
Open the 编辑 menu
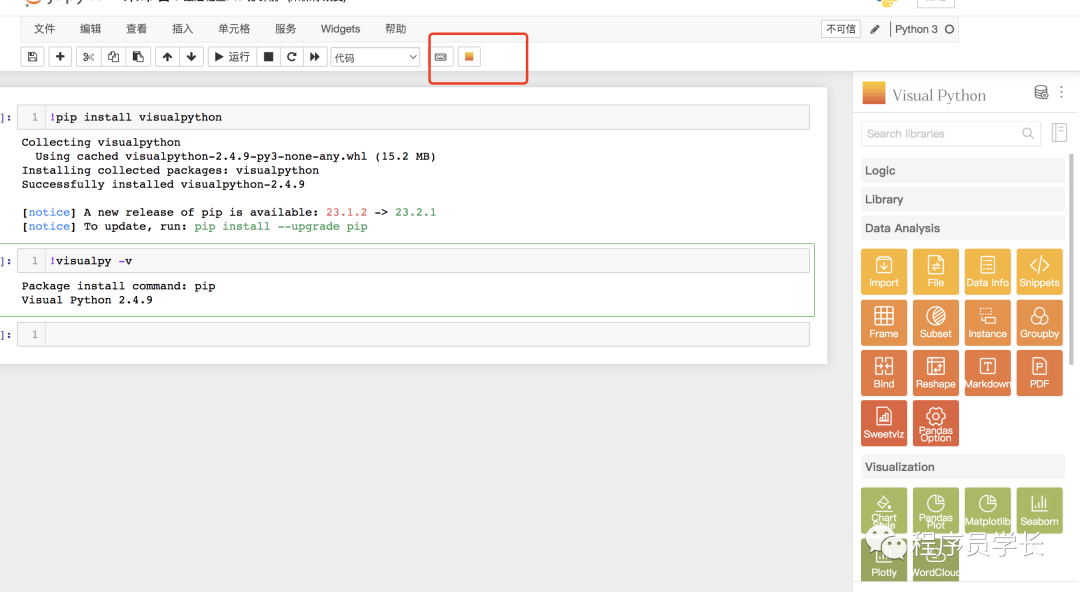click(90, 29)
